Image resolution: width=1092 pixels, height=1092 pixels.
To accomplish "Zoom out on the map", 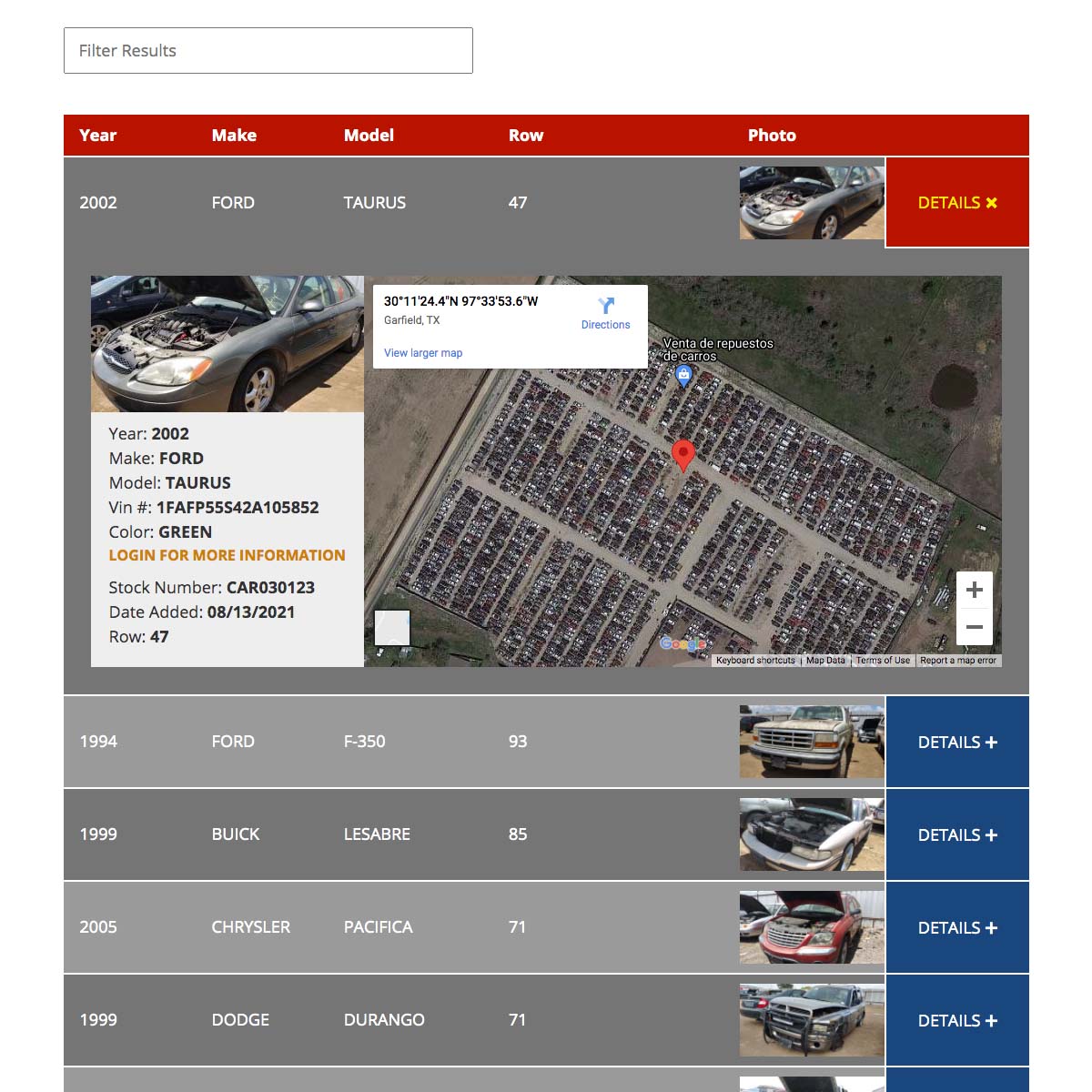I will pos(974,627).
